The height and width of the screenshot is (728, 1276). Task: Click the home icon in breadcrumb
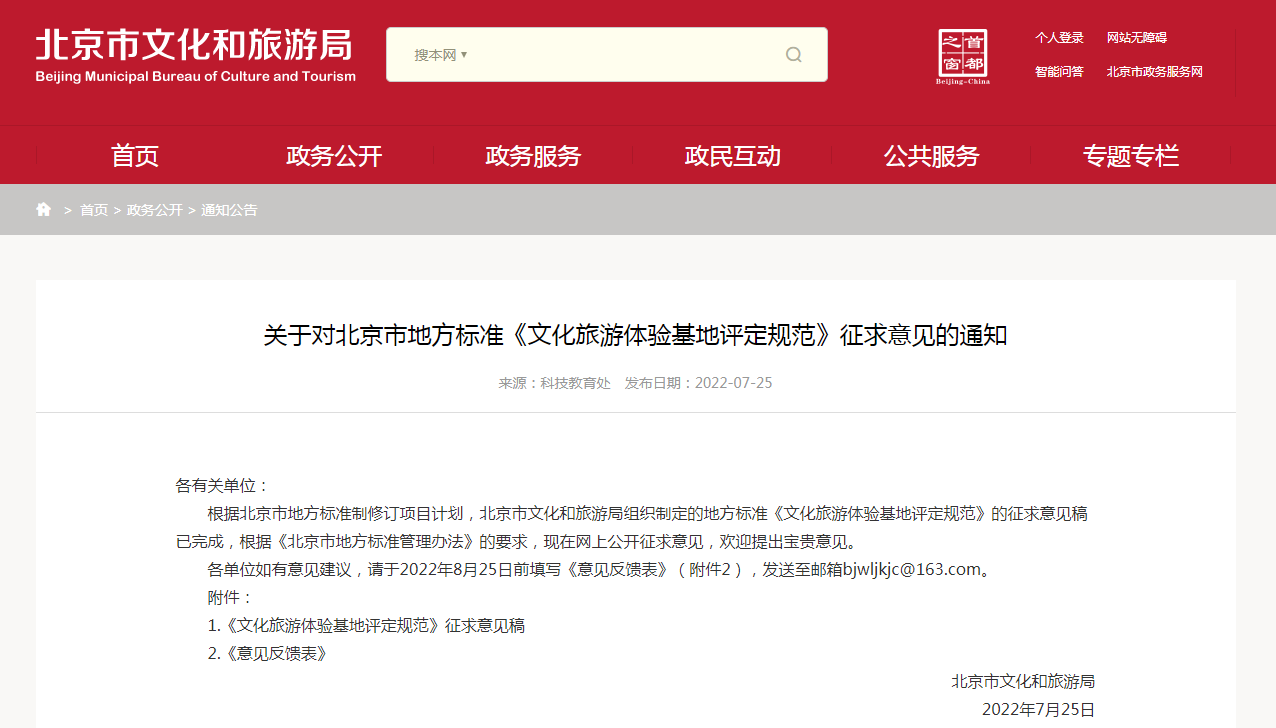(x=43, y=210)
